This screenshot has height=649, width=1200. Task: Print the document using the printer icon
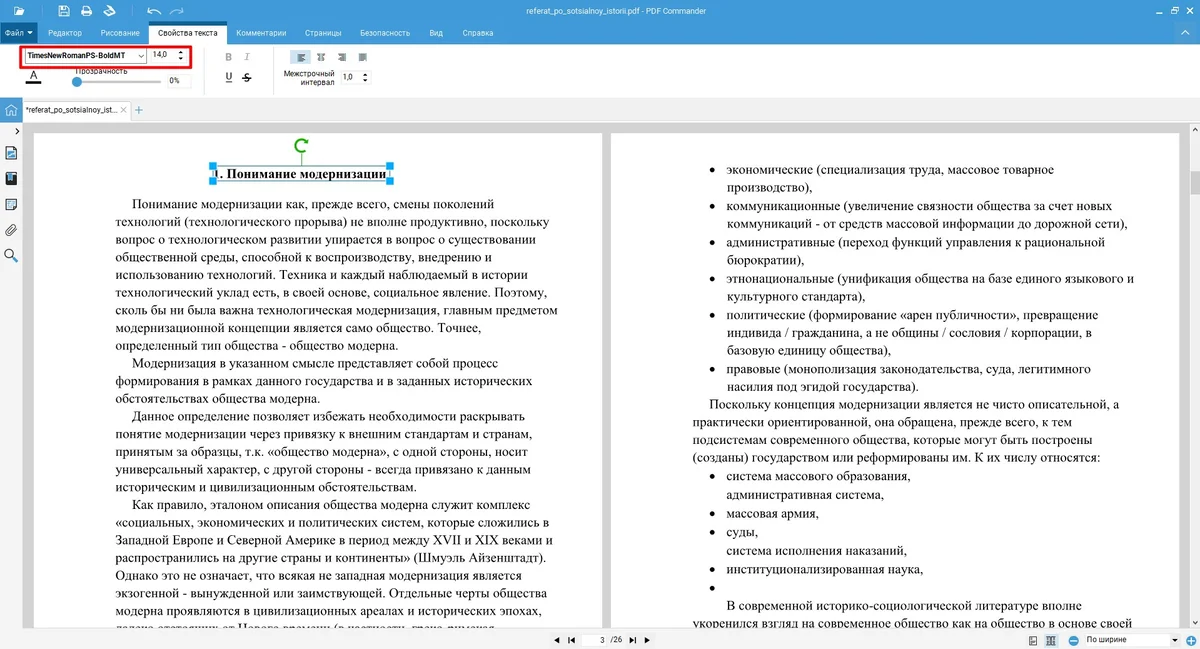point(86,11)
